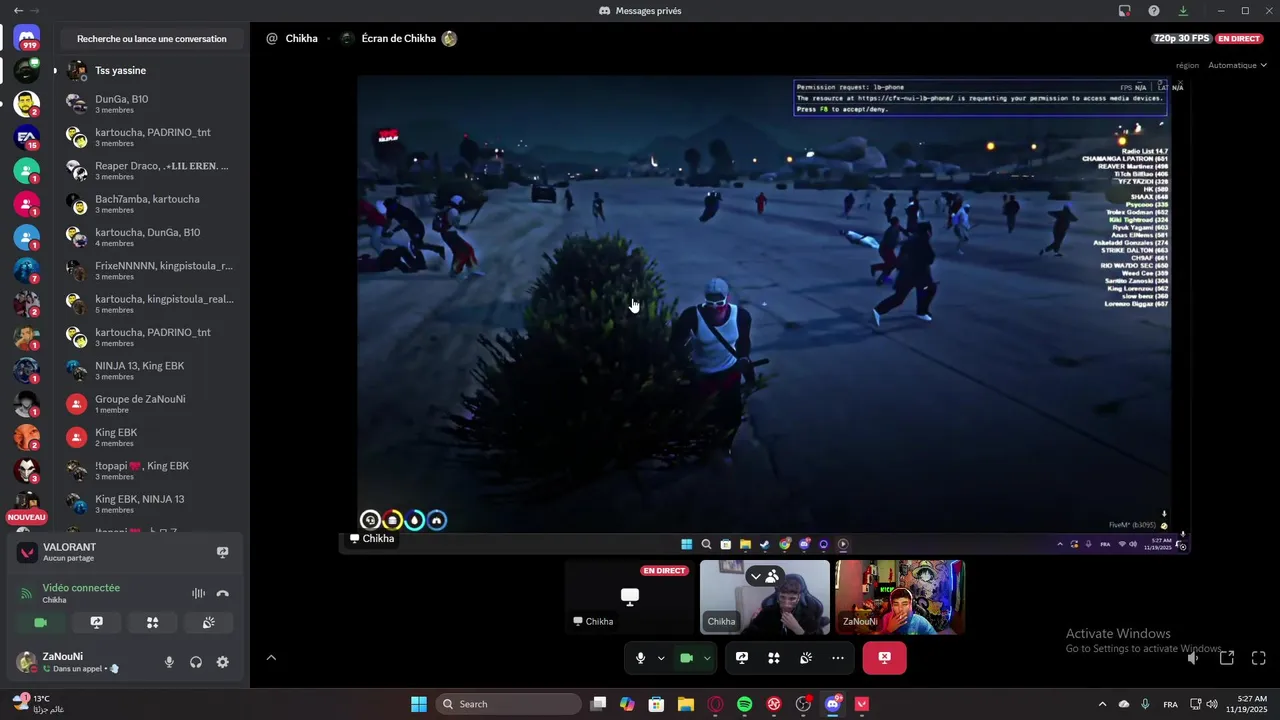
Task: Open NINJA 13, King EBK group
Action: [x=150, y=370]
